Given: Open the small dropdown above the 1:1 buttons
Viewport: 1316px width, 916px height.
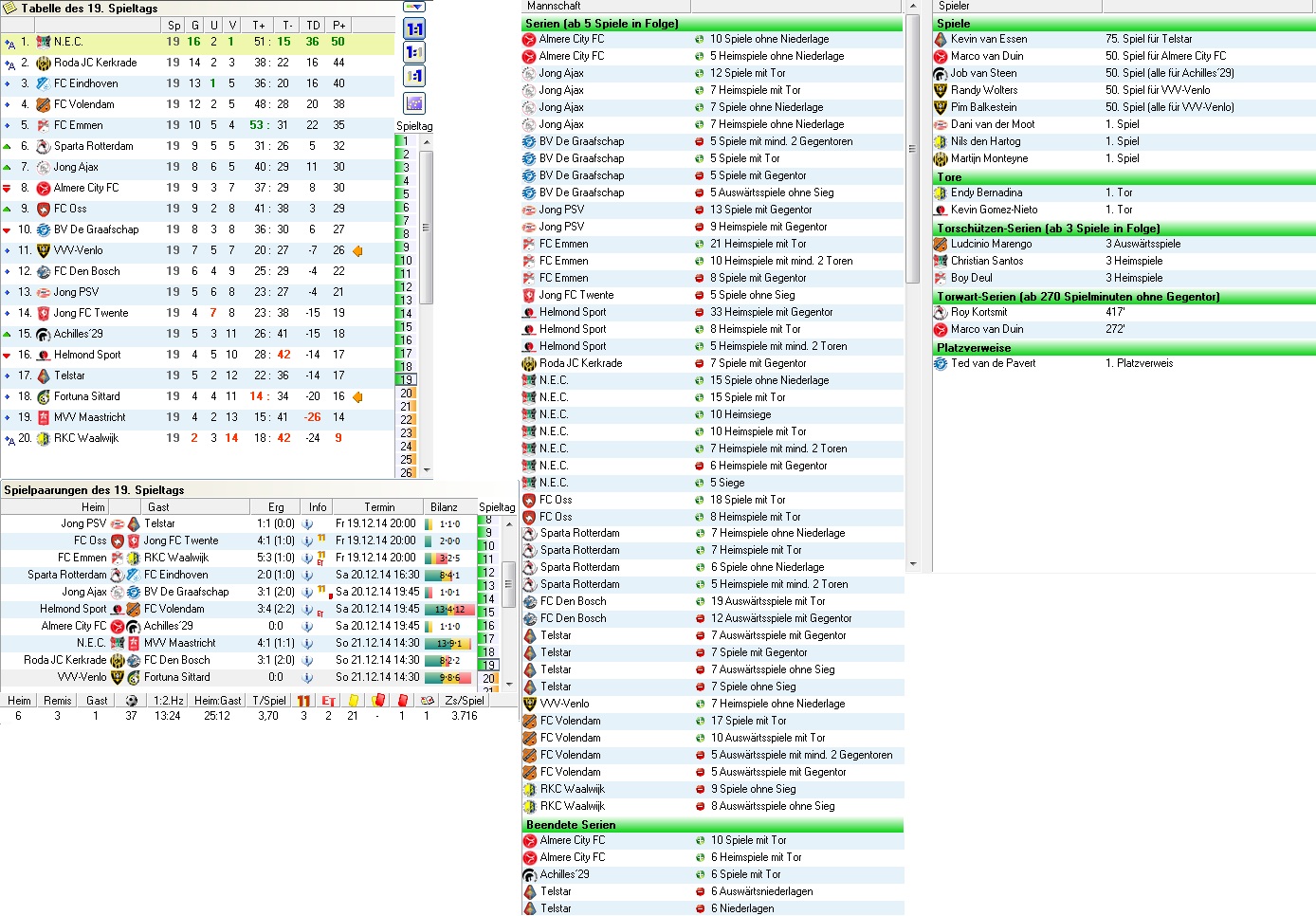Looking at the screenshot, I should (414, 8).
